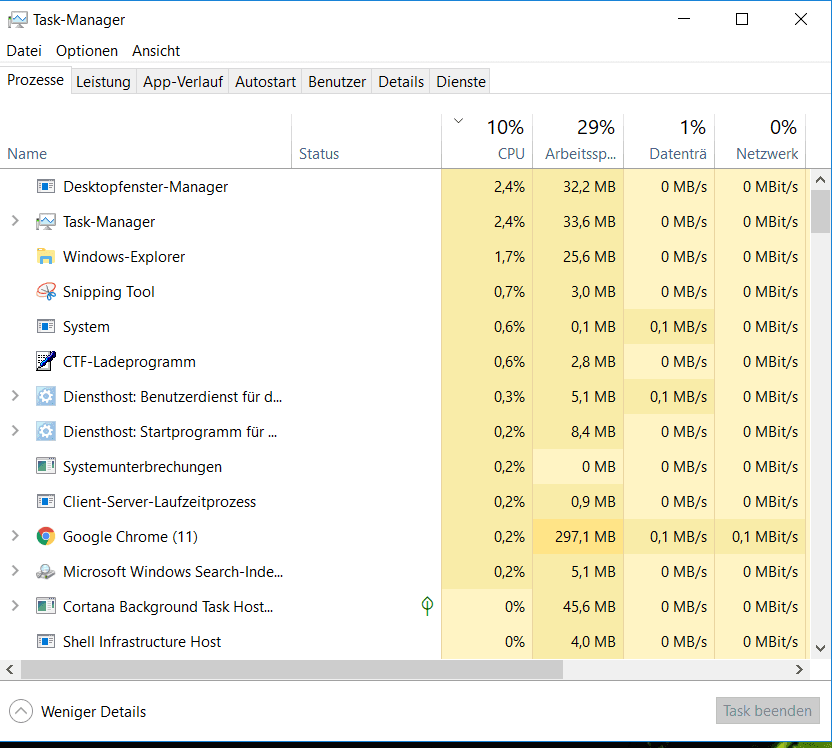Select the Desktopfenster-Manager process name
The width and height of the screenshot is (832, 748).
[145, 187]
